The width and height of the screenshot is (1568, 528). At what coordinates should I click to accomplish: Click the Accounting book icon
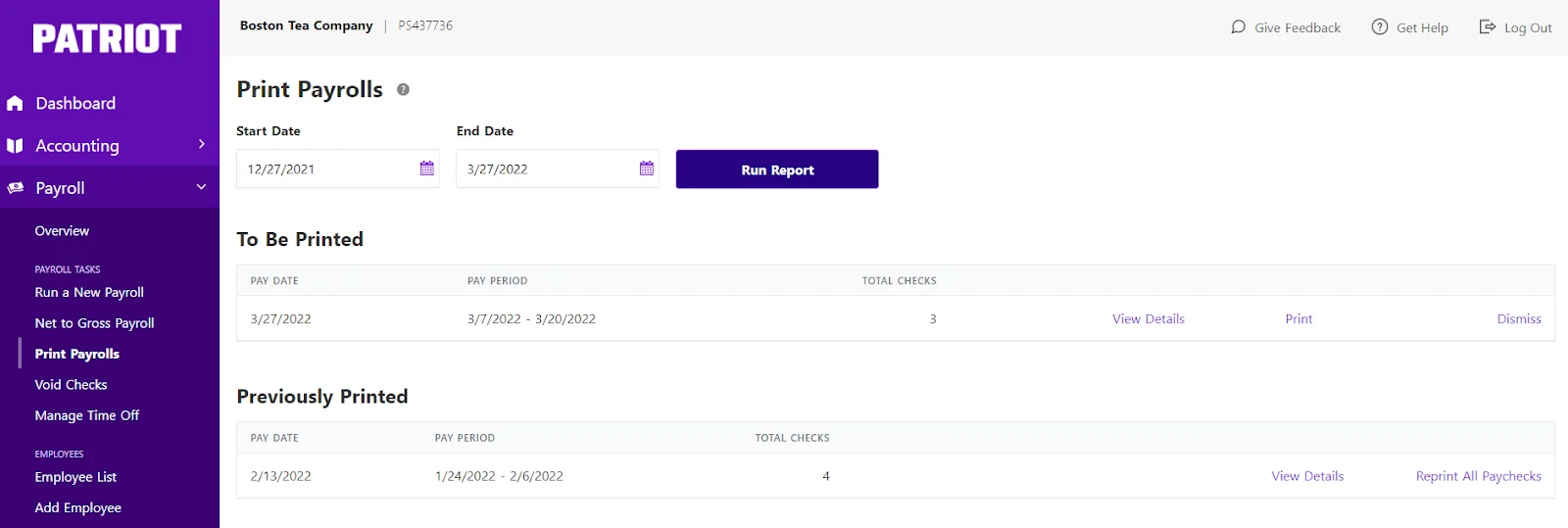coord(15,146)
